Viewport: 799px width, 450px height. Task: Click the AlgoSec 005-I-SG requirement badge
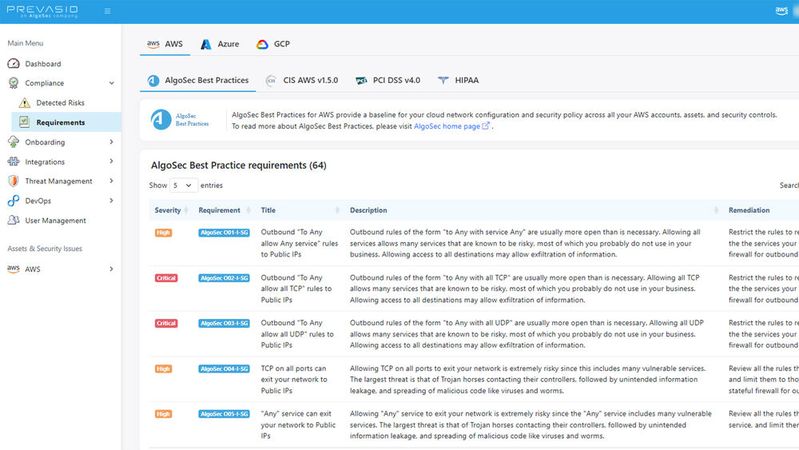coord(224,414)
